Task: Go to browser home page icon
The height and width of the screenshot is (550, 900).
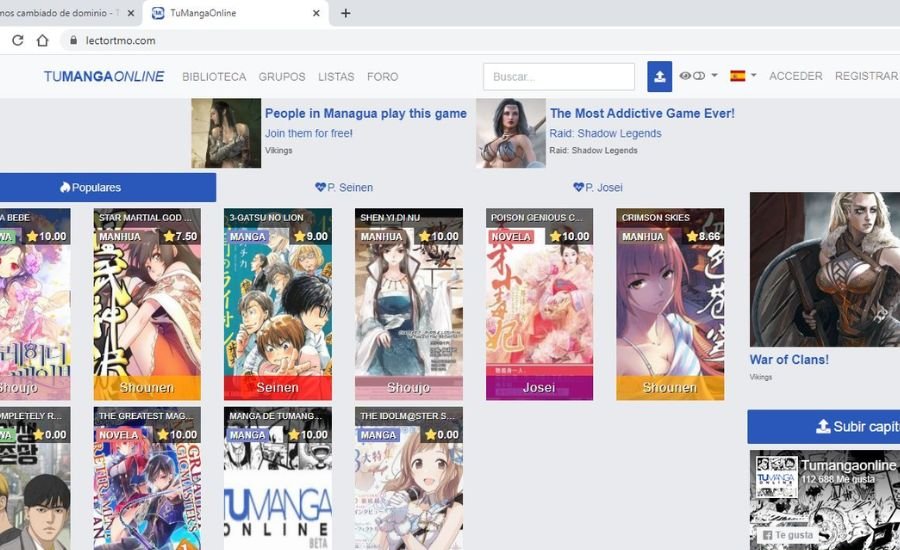Action: [42, 40]
